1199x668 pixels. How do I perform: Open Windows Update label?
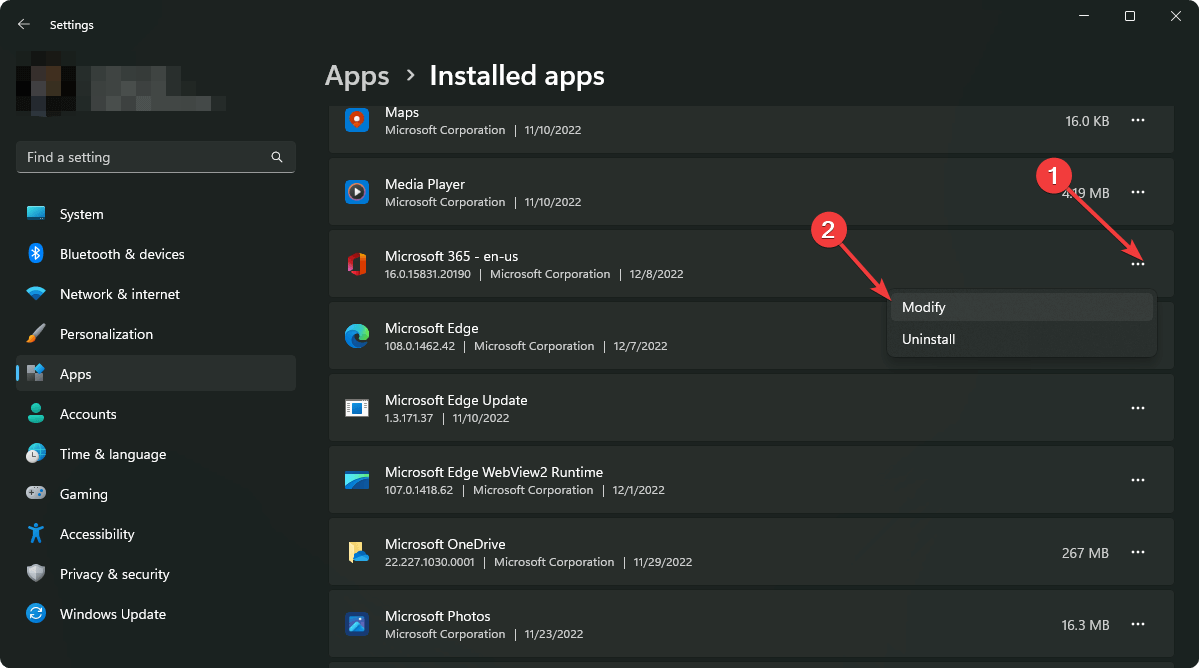tap(113, 614)
